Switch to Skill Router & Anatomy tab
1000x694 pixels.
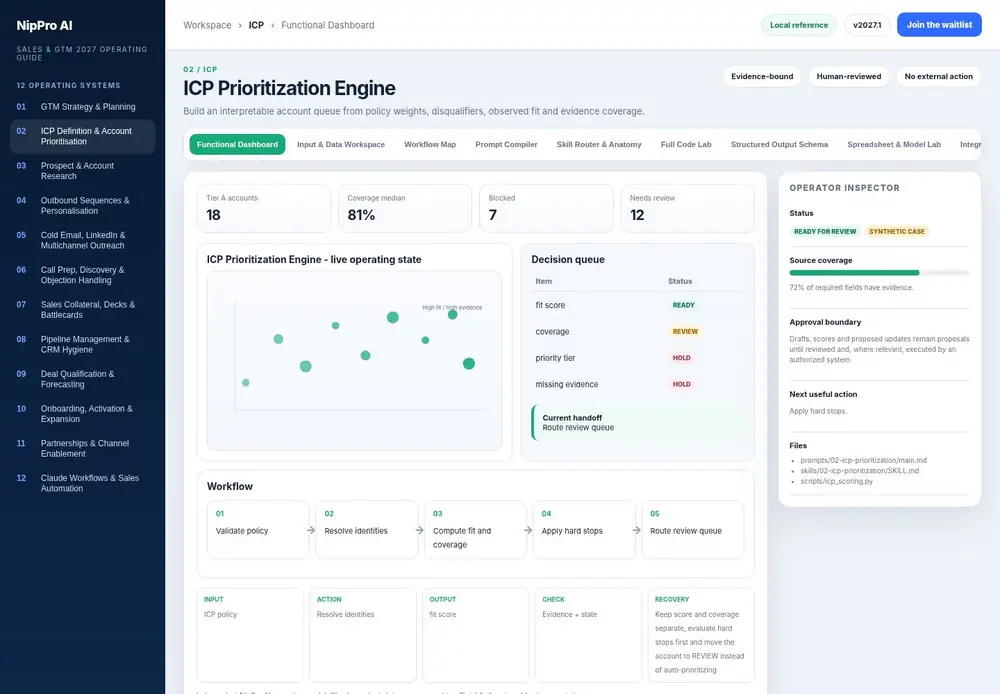point(599,144)
